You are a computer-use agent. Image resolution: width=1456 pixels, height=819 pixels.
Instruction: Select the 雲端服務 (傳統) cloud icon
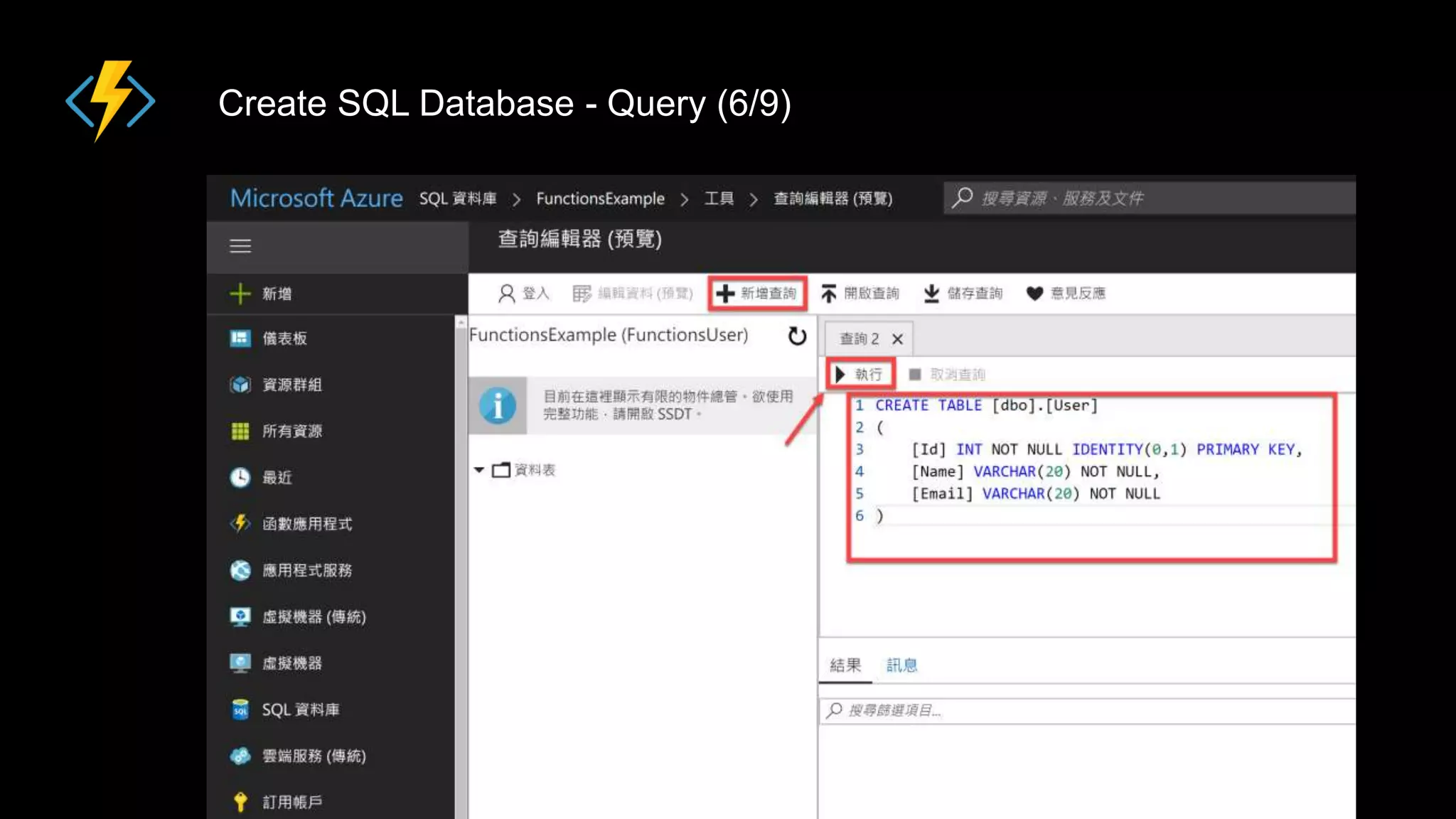point(240,756)
